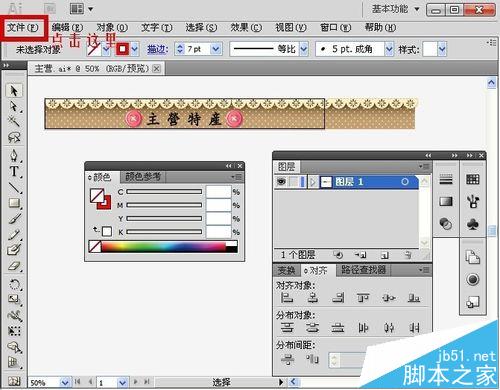
Task: Select the Paintbrush tool
Action: (x=14, y=219)
